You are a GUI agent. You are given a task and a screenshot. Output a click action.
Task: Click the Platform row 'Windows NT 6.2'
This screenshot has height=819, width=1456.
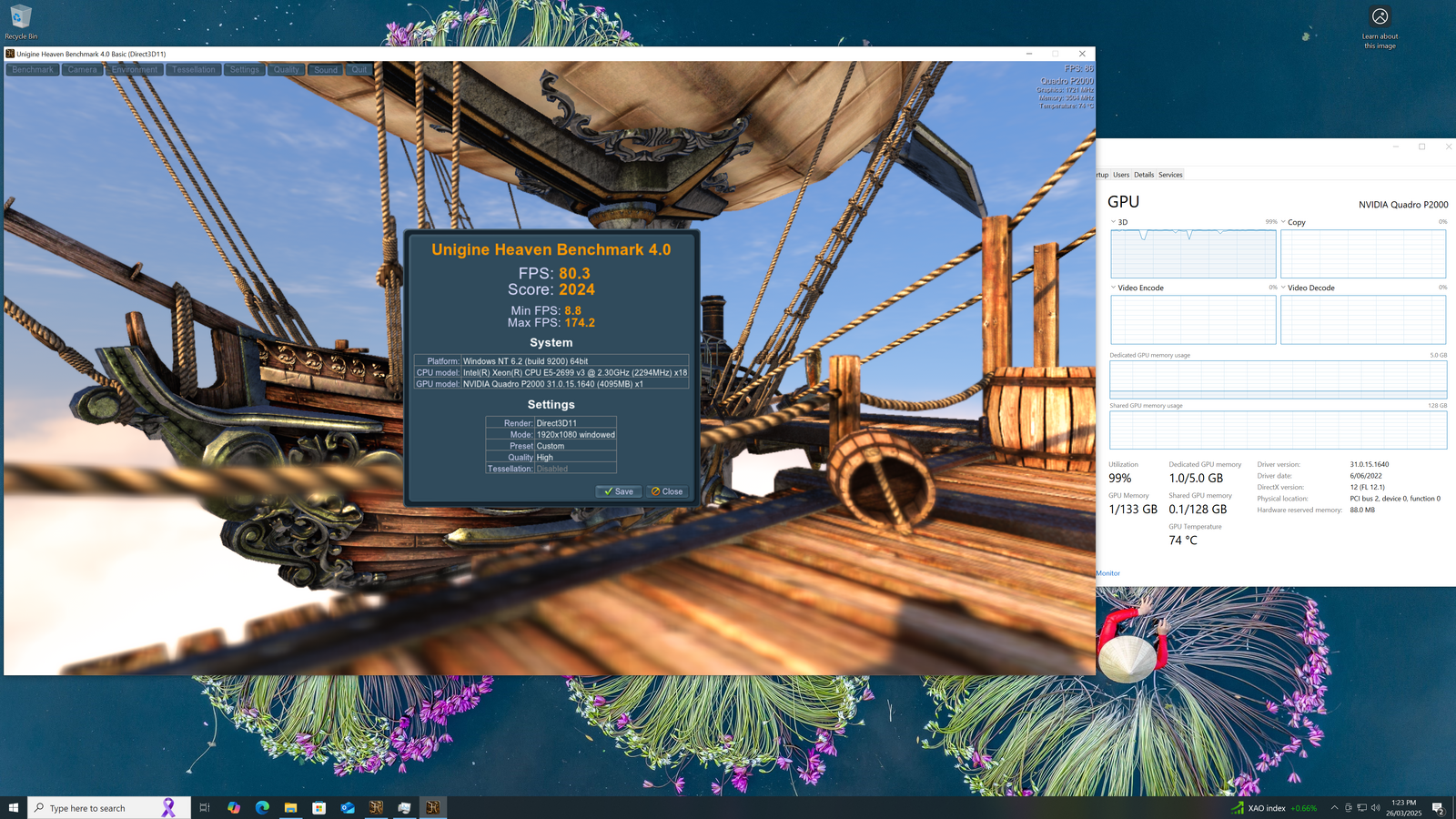pos(551,361)
